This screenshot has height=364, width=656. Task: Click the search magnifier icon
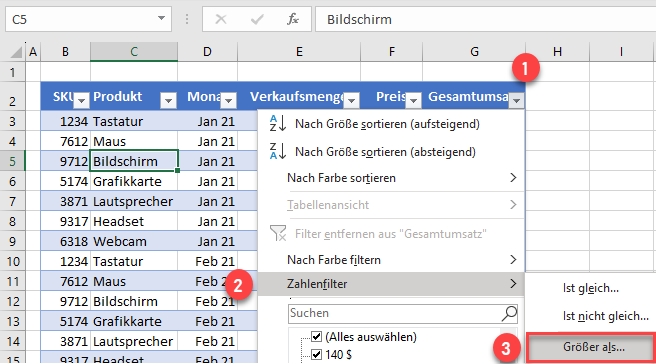509,313
